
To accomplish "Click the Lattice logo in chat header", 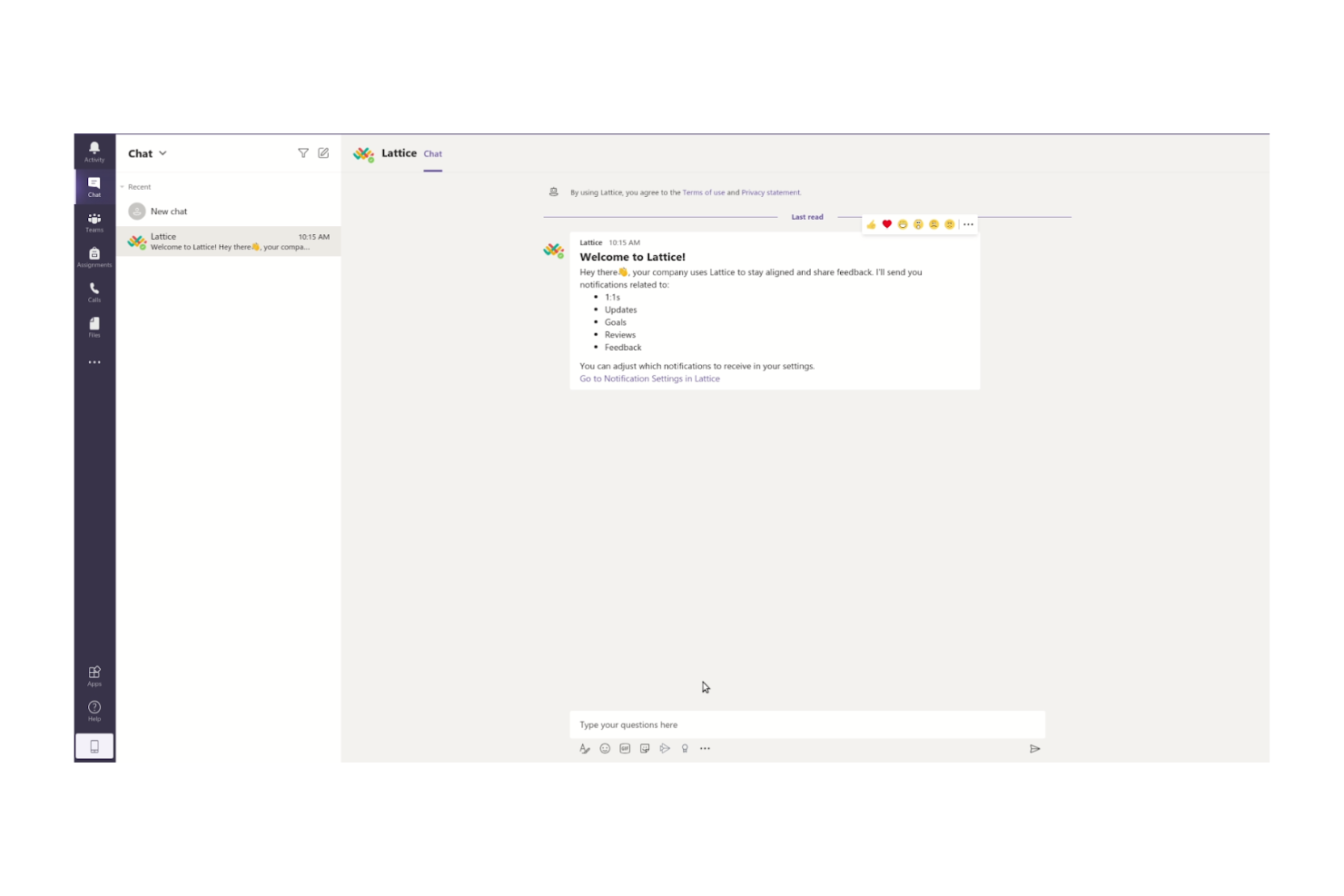I will pos(364,154).
